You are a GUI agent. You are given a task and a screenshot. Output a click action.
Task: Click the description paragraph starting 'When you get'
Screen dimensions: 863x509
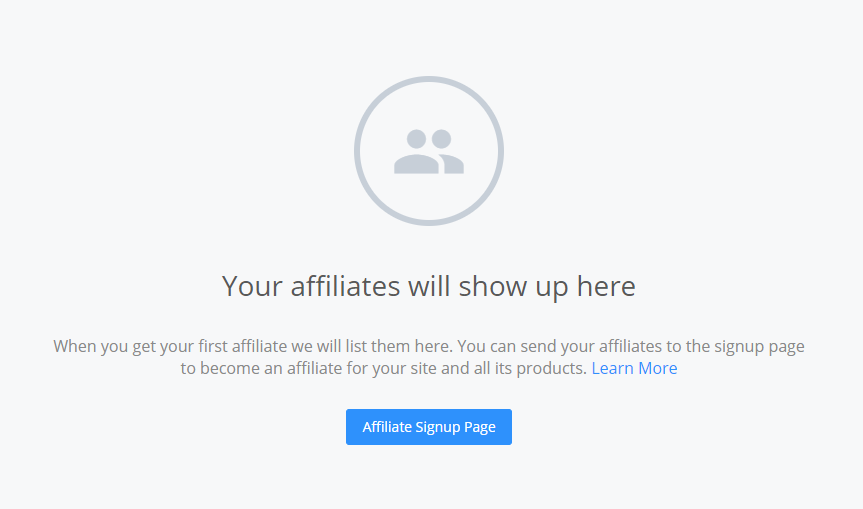(x=429, y=357)
